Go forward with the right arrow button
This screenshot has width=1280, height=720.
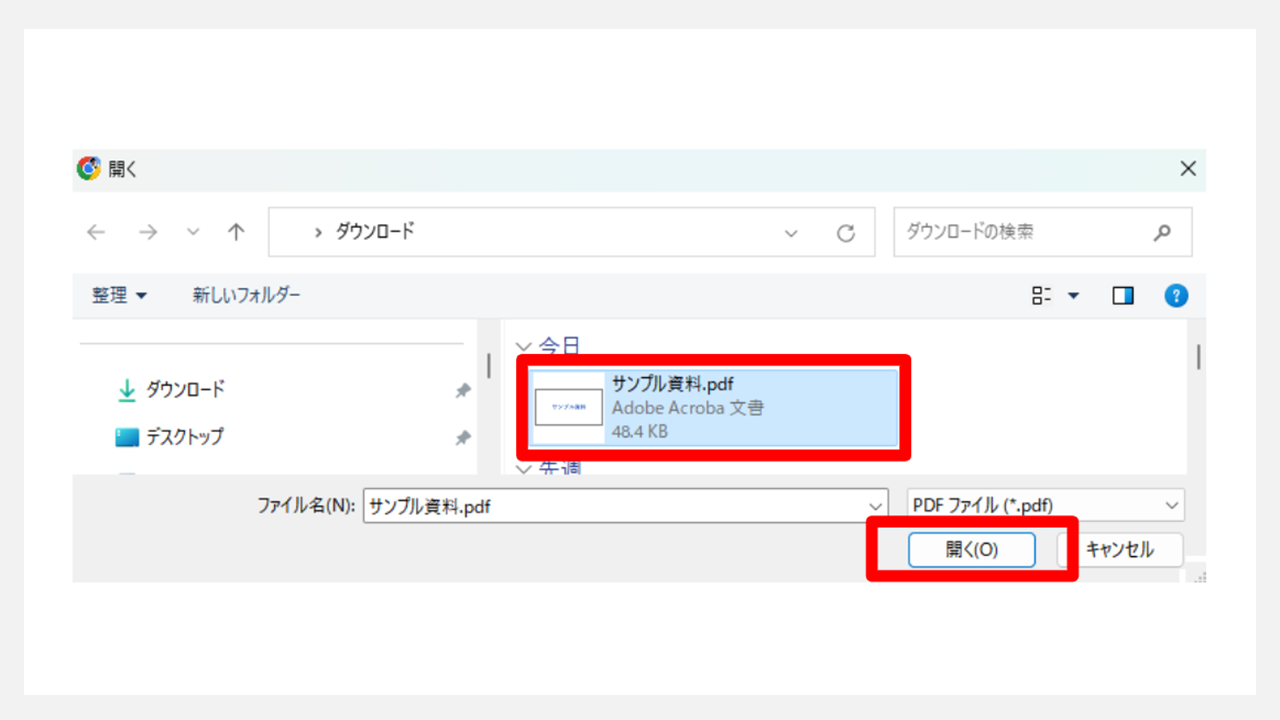pyautogui.click(x=148, y=232)
